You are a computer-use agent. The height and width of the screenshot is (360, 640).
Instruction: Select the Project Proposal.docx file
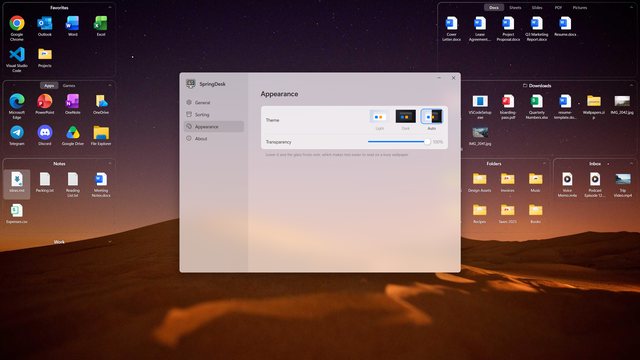point(508,28)
